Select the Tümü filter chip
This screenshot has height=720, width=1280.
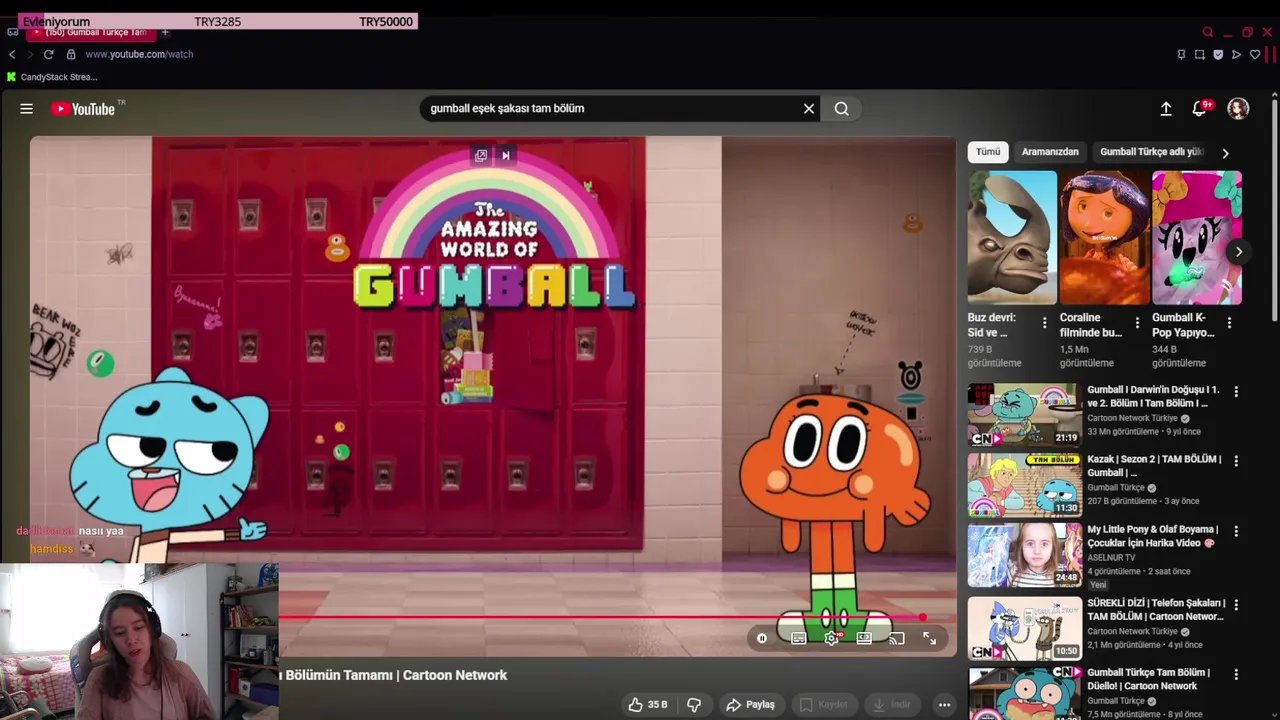pyautogui.click(x=988, y=152)
